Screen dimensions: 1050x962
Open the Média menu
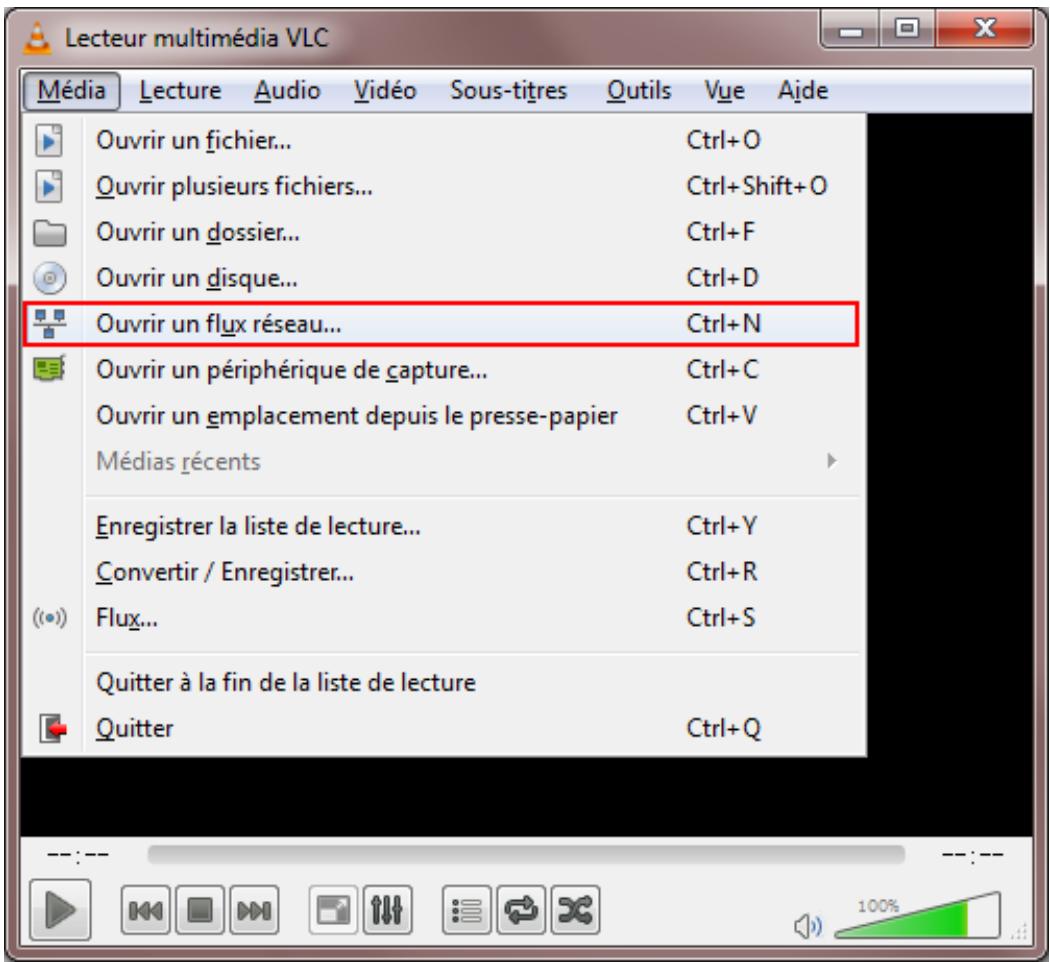pyautogui.click(x=72, y=91)
